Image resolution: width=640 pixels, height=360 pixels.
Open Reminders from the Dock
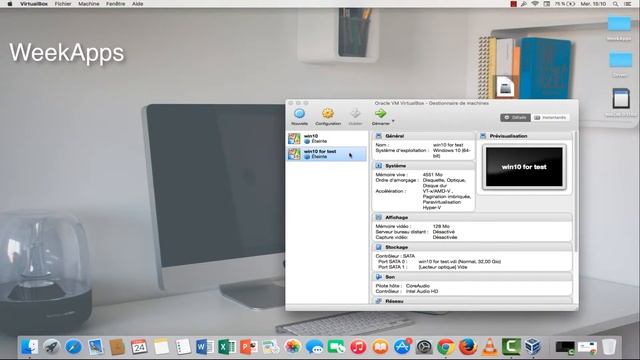click(183, 347)
